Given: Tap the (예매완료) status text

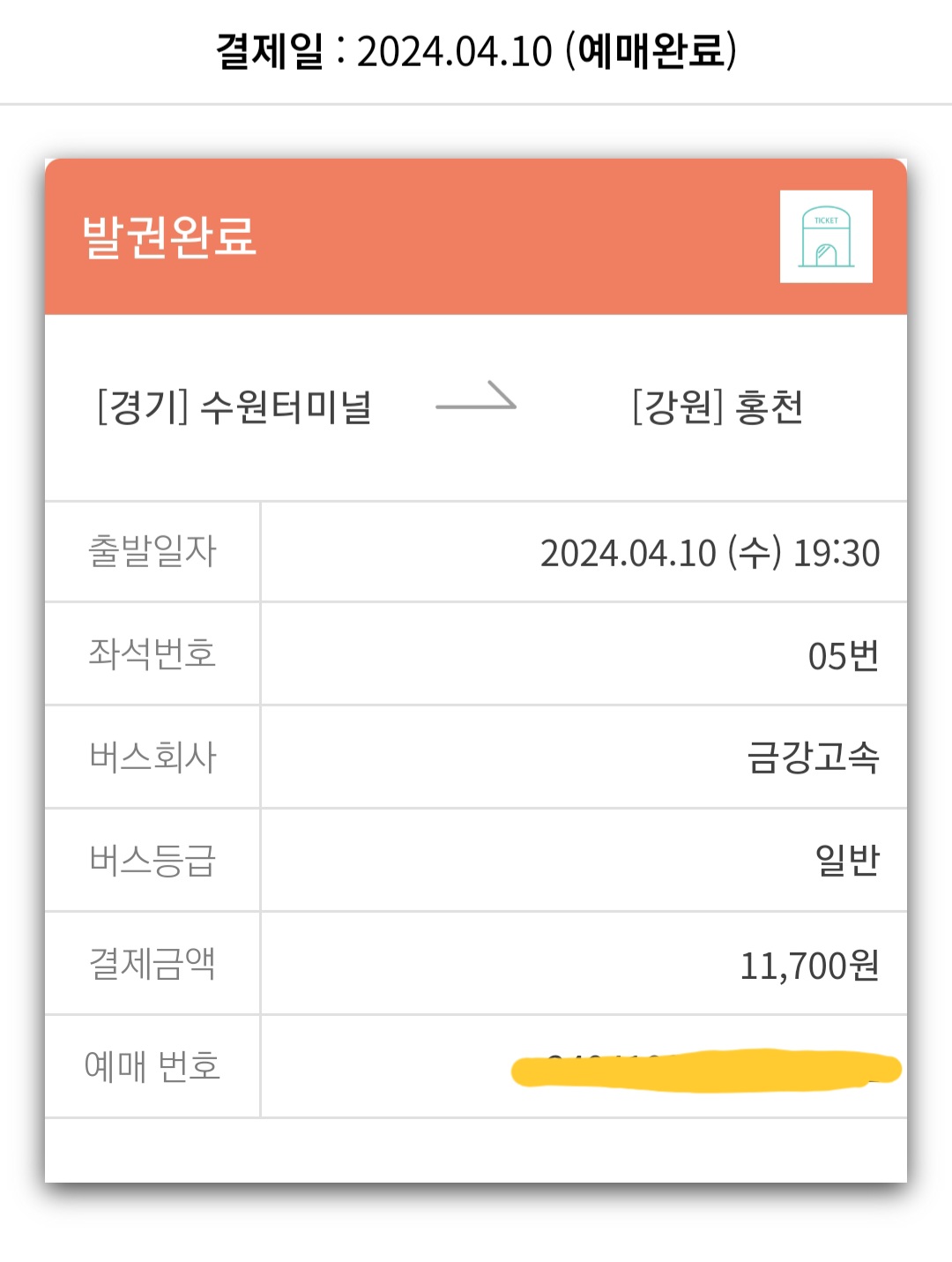Looking at the screenshot, I should (651, 50).
